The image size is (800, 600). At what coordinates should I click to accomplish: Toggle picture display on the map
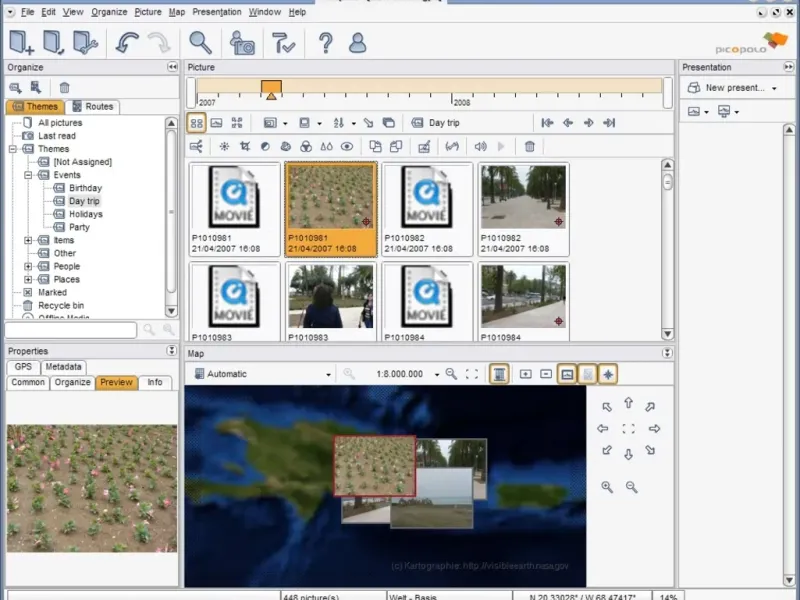click(567, 374)
